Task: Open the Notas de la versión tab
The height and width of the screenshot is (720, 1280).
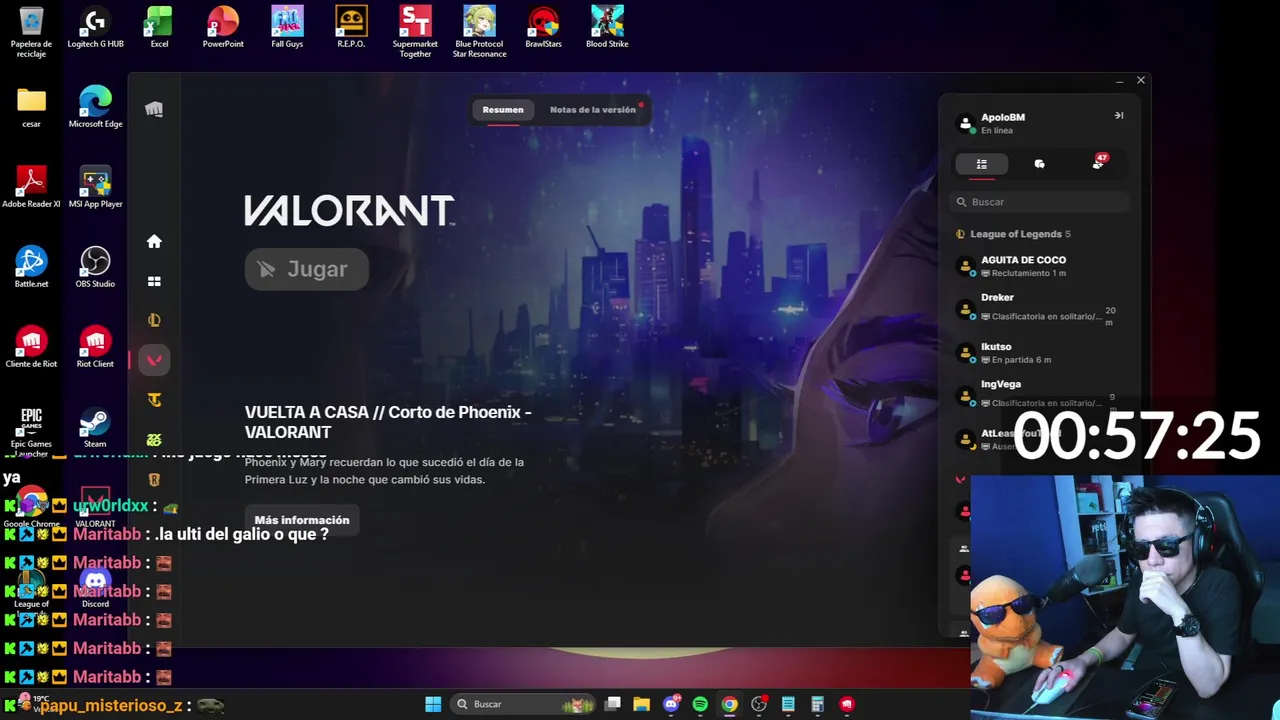Action: (x=593, y=110)
